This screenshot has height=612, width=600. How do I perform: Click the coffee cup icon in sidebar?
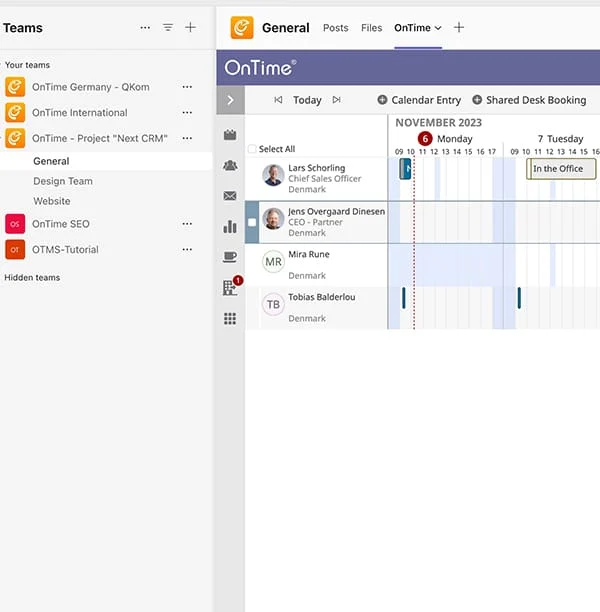click(230, 257)
